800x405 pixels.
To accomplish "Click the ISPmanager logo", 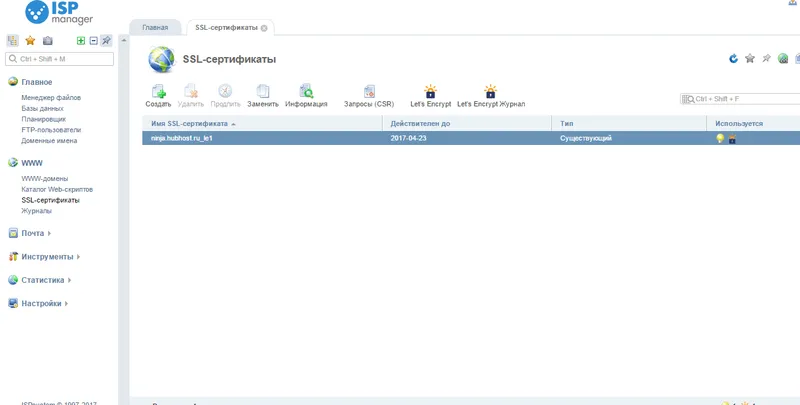I will click(x=59, y=12).
